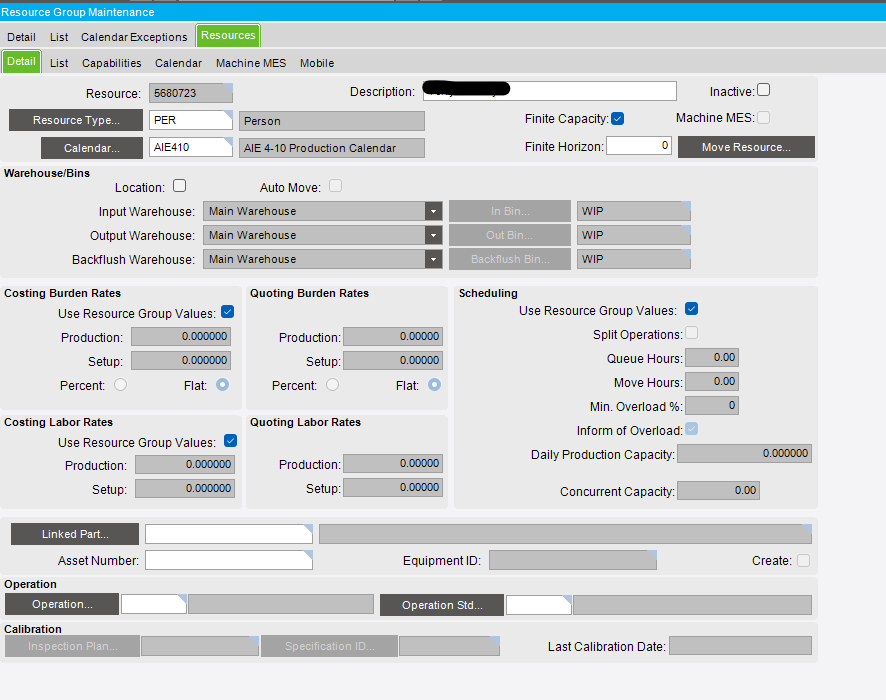Click the Asset Number text field
Screen dimensions: 886x700
tap(228, 560)
